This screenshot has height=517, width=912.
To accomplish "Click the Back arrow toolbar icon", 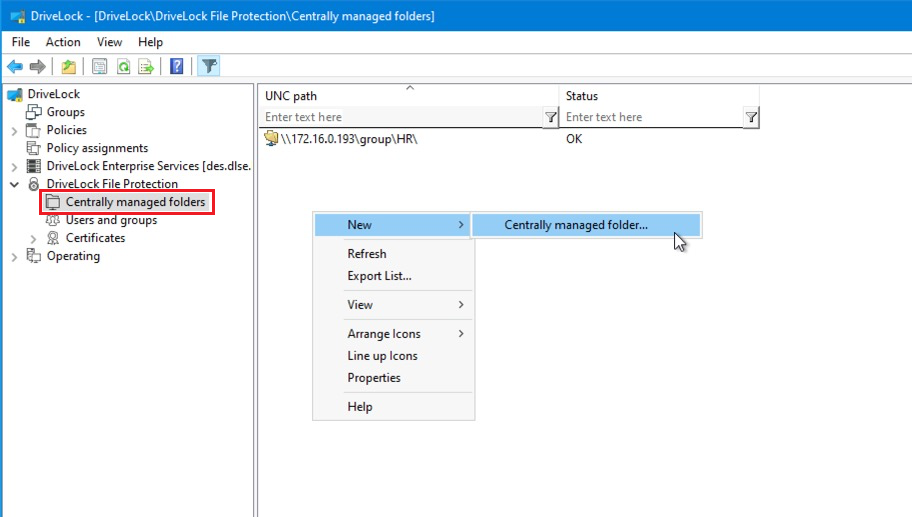I will coord(15,67).
